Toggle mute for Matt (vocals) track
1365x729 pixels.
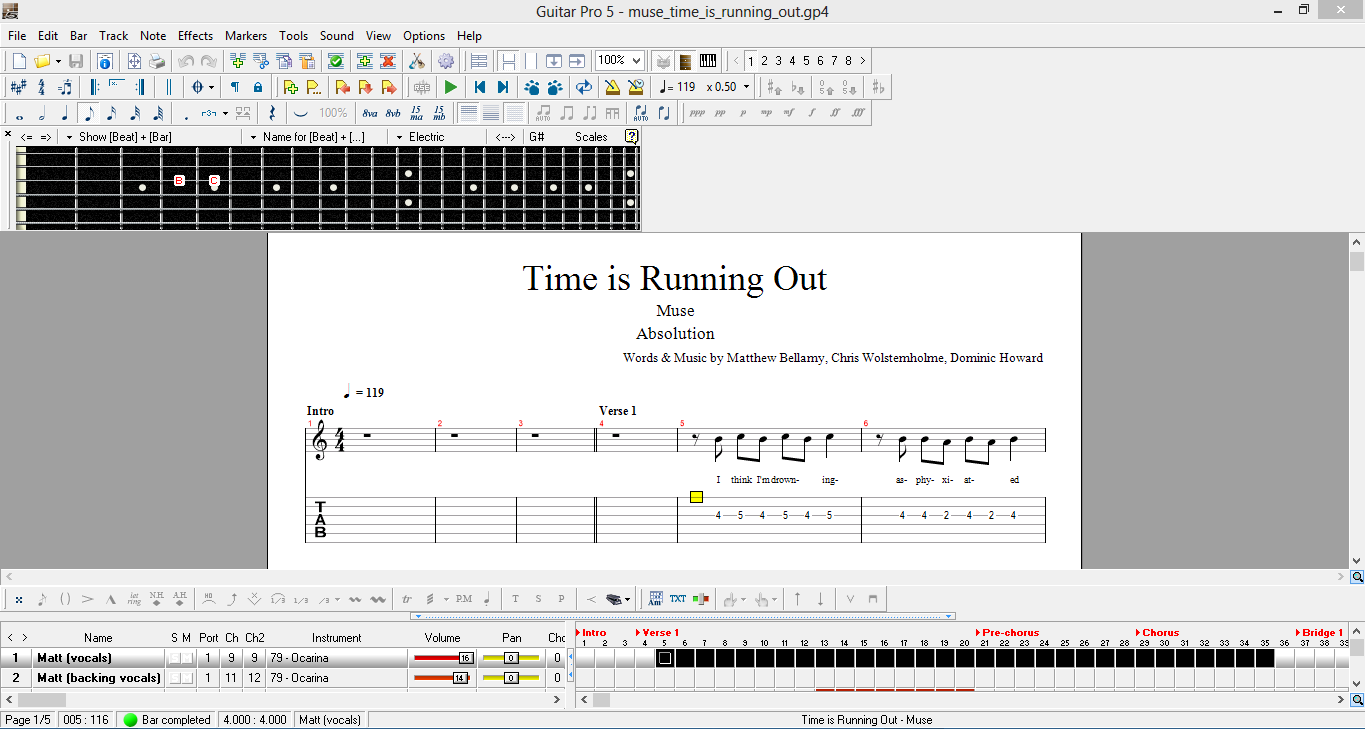pyautogui.click(x=187, y=658)
